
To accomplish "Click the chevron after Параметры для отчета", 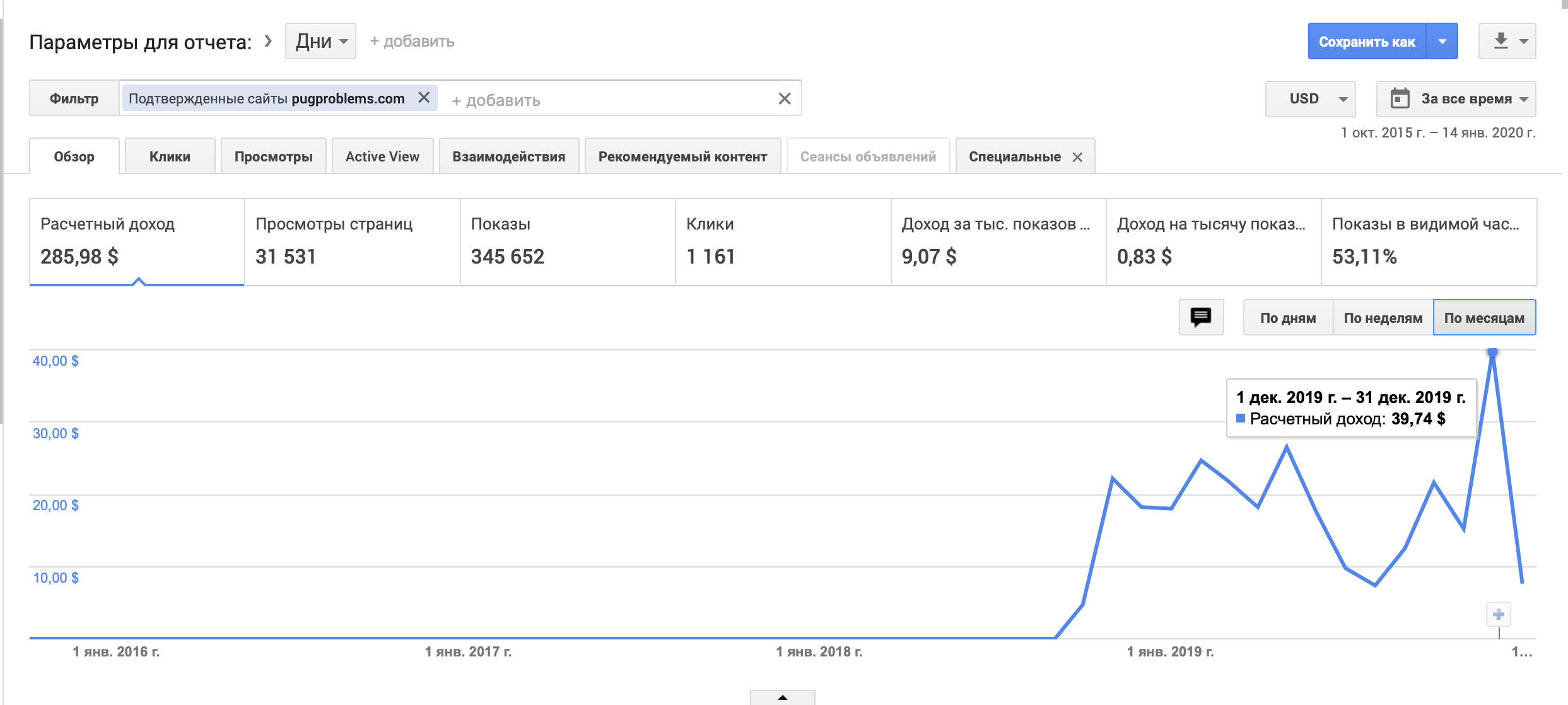I will [268, 41].
